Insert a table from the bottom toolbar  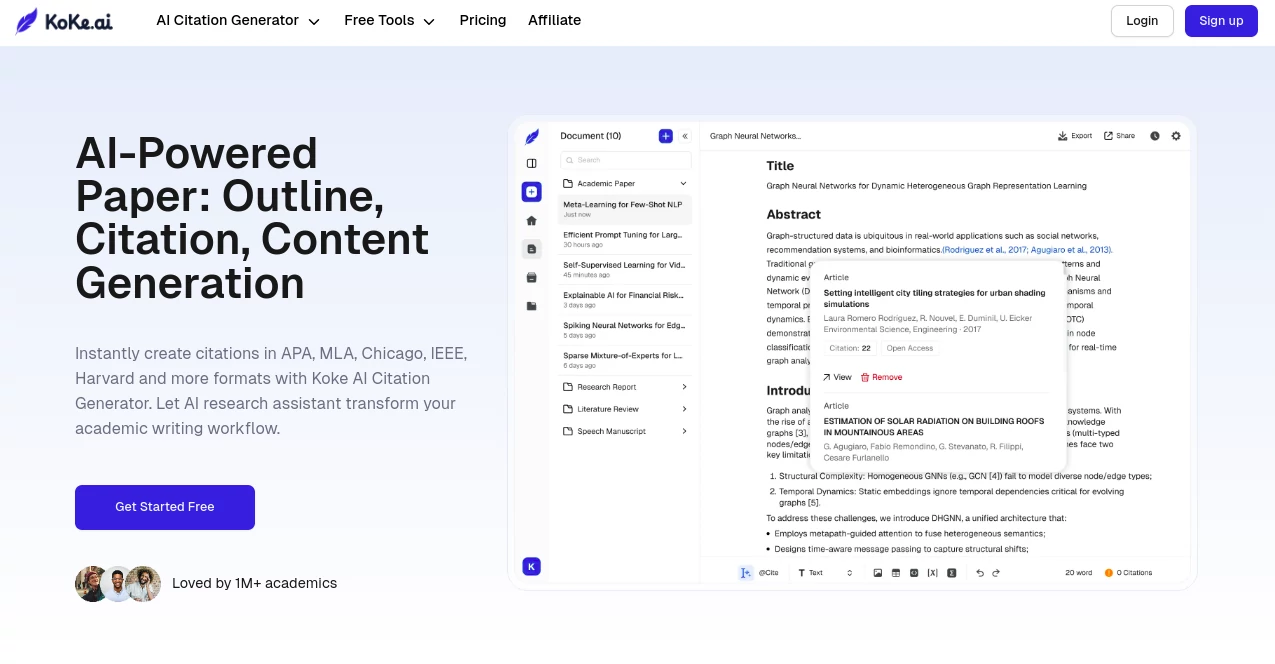[896, 572]
